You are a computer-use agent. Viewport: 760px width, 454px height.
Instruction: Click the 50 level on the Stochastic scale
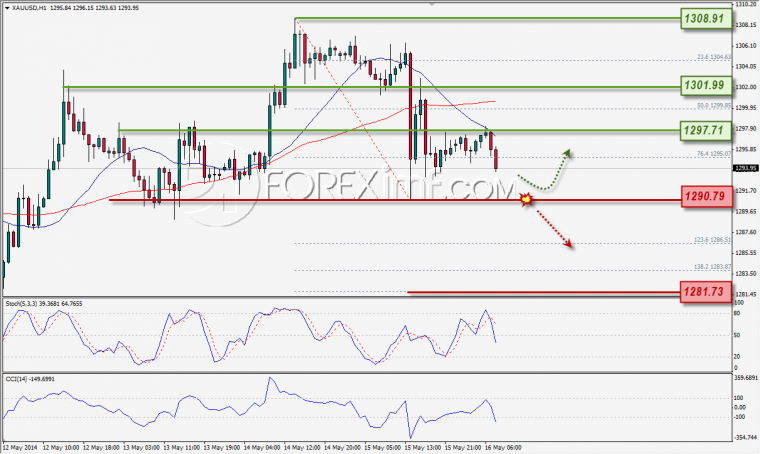[x=737, y=335]
